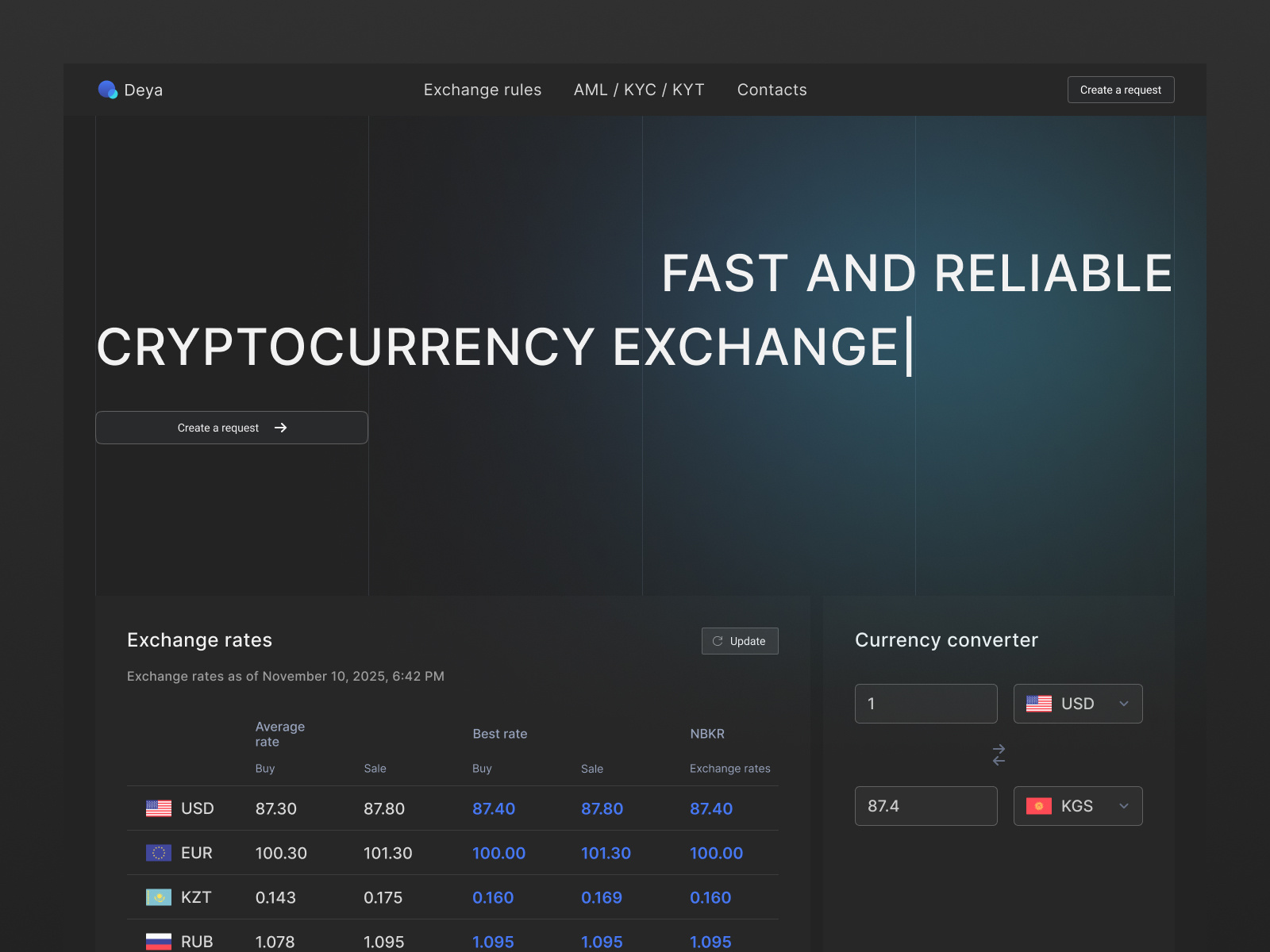Click the US flag next to USD row
1270x952 pixels.
click(157, 808)
